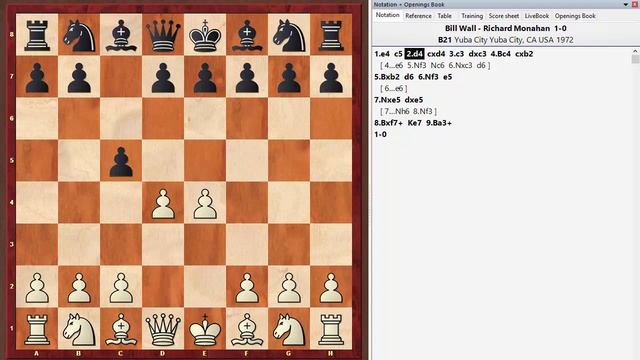Viewport: 640px width, 360px height.
Task: Jump to move 6.Nf3 in main line
Action: click(x=428, y=77)
